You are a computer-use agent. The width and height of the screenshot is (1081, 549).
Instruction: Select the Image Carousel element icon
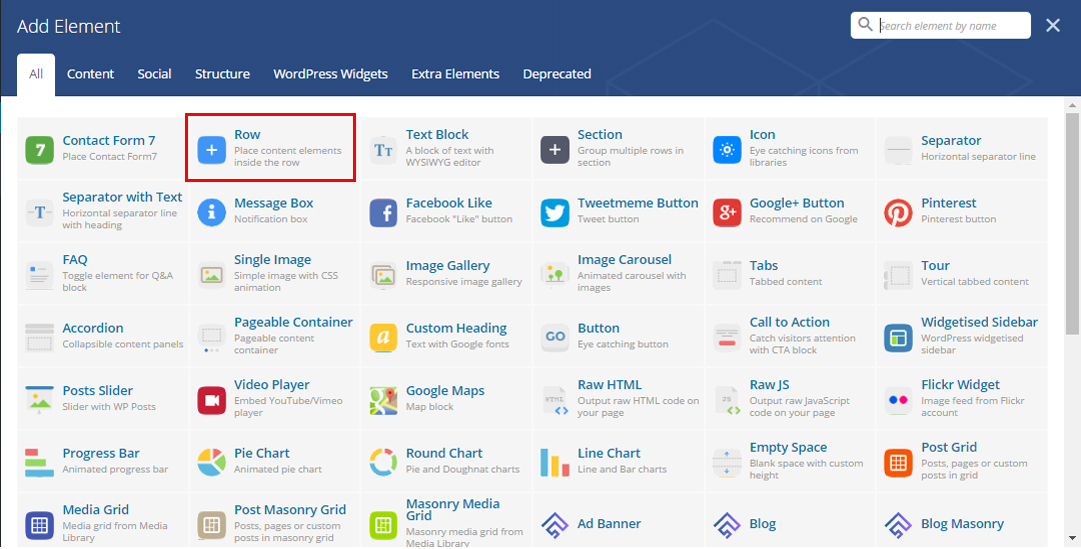click(555, 275)
